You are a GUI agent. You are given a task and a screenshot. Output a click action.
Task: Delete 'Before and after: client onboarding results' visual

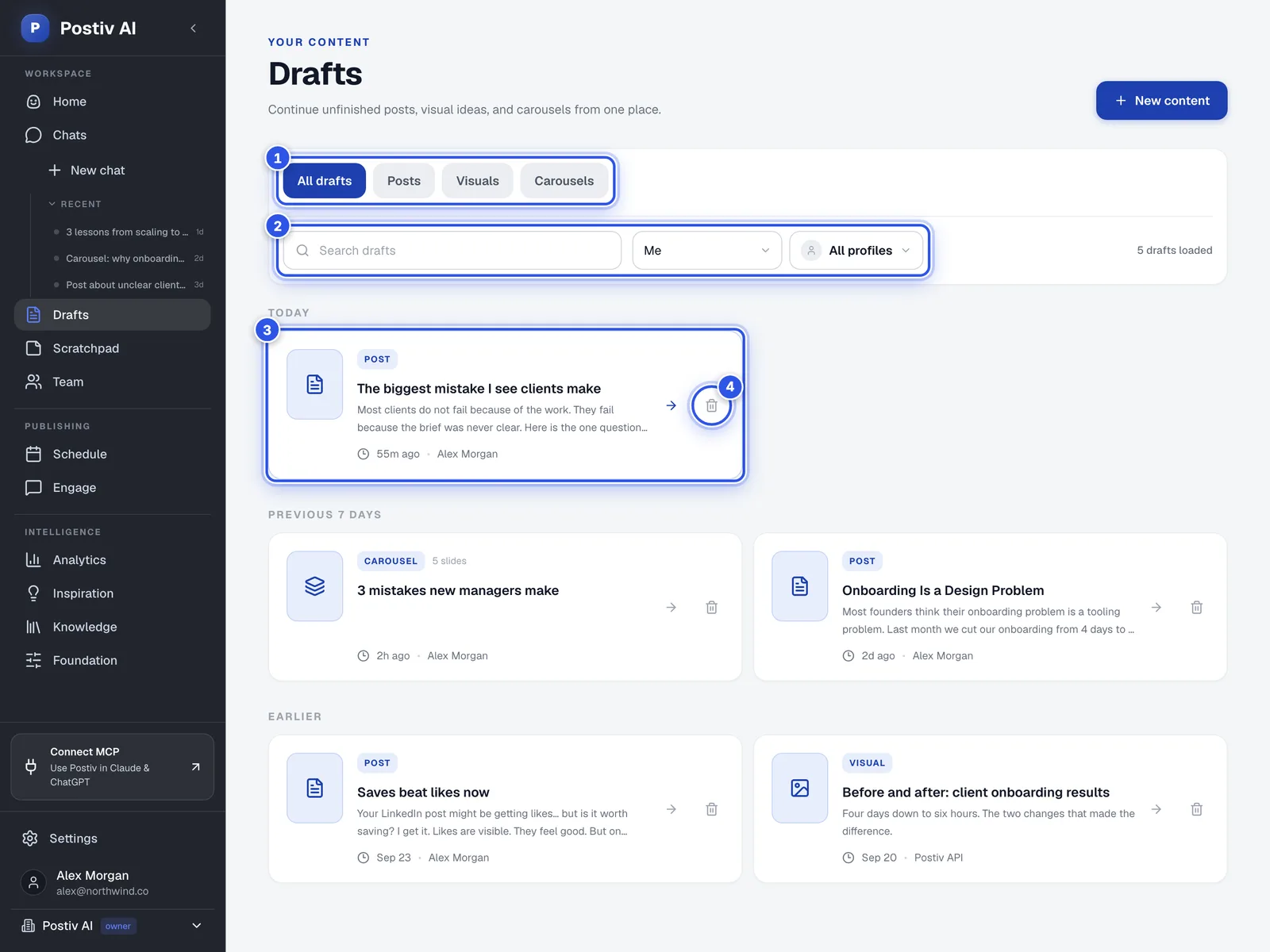1197,809
